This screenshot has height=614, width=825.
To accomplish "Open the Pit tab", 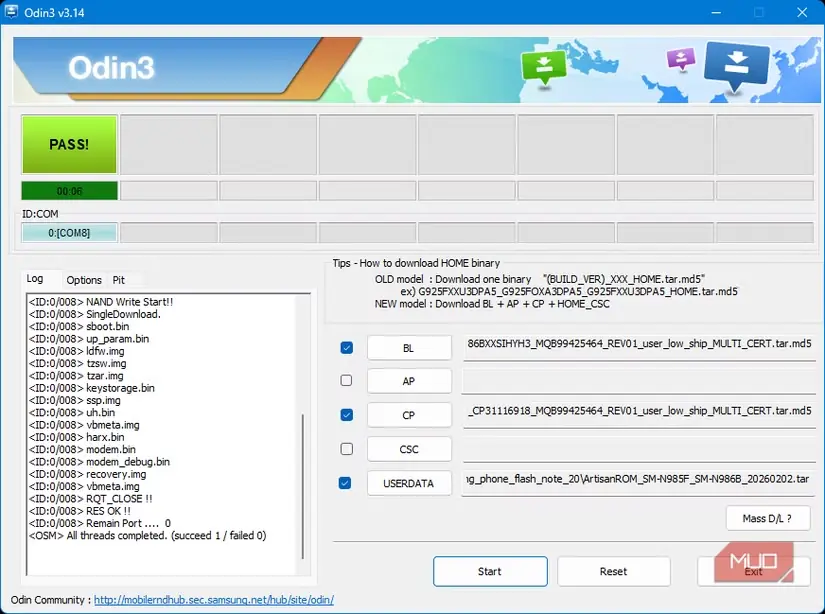I will [118, 280].
